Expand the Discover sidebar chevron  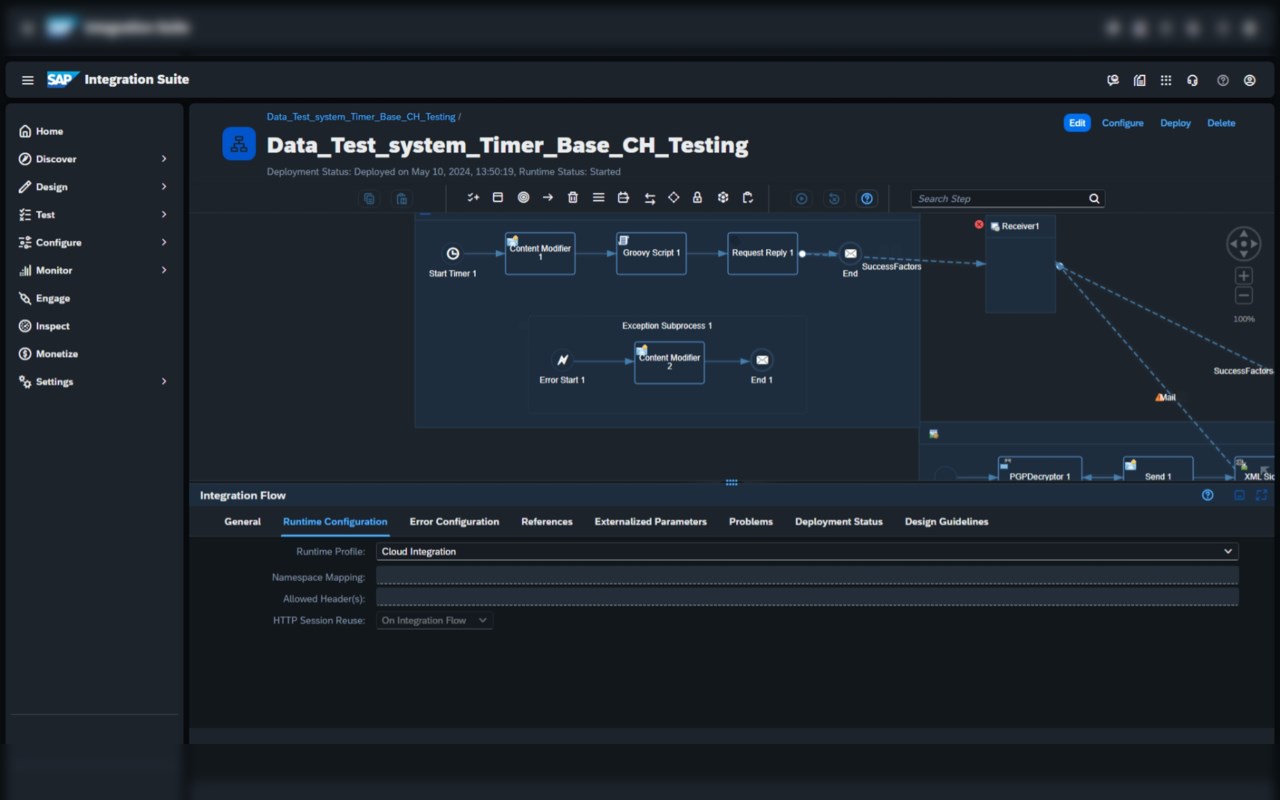pos(164,159)
